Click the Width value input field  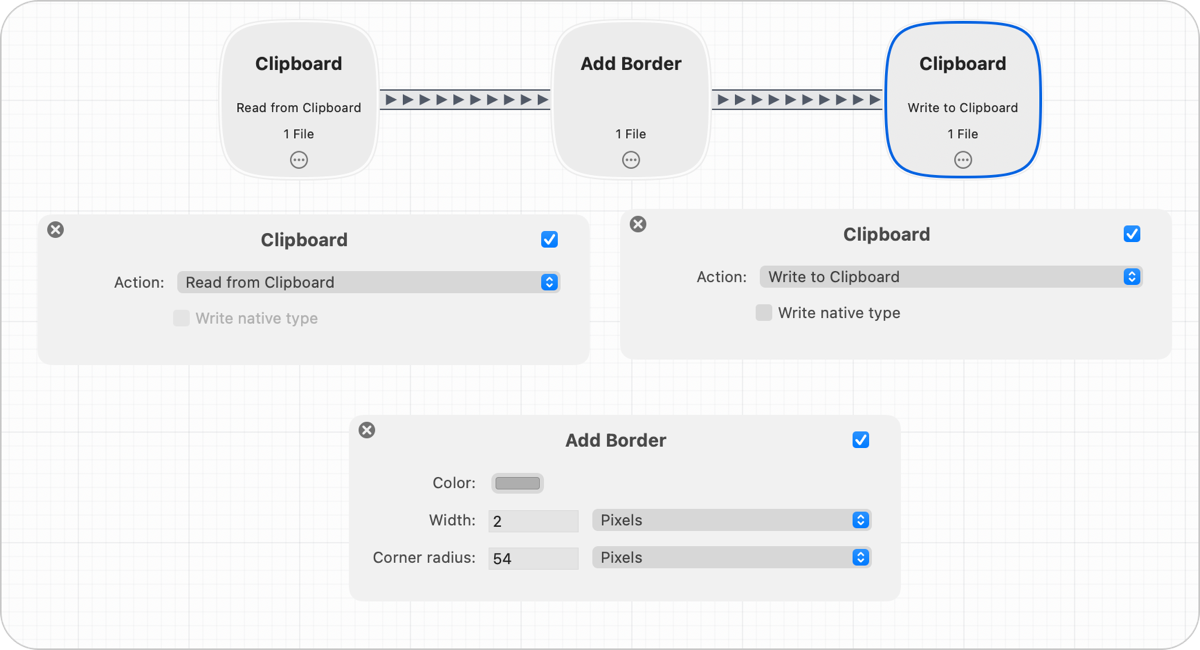pos(533,520)
